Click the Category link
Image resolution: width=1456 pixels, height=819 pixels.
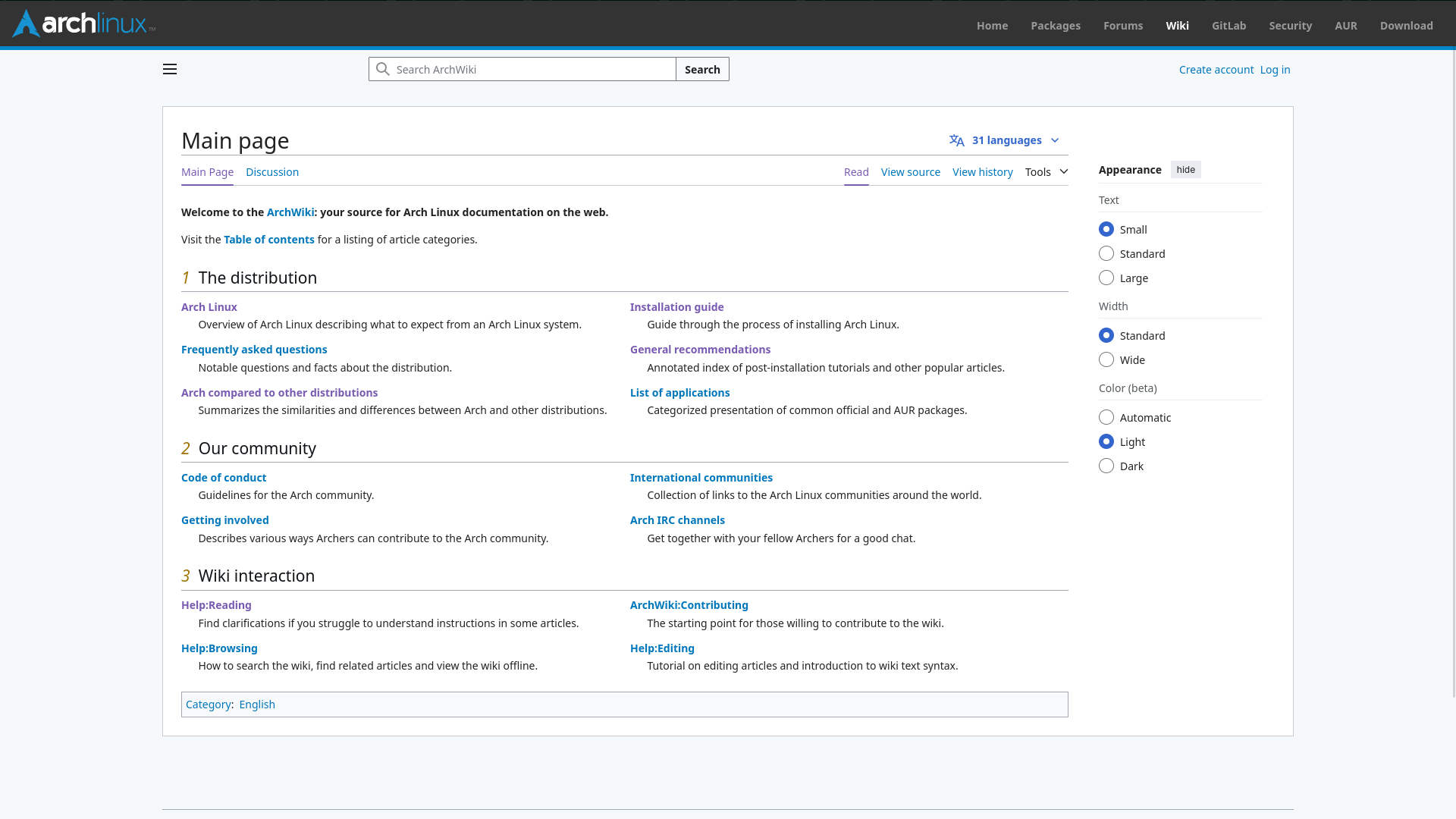(x=208, y=704)
